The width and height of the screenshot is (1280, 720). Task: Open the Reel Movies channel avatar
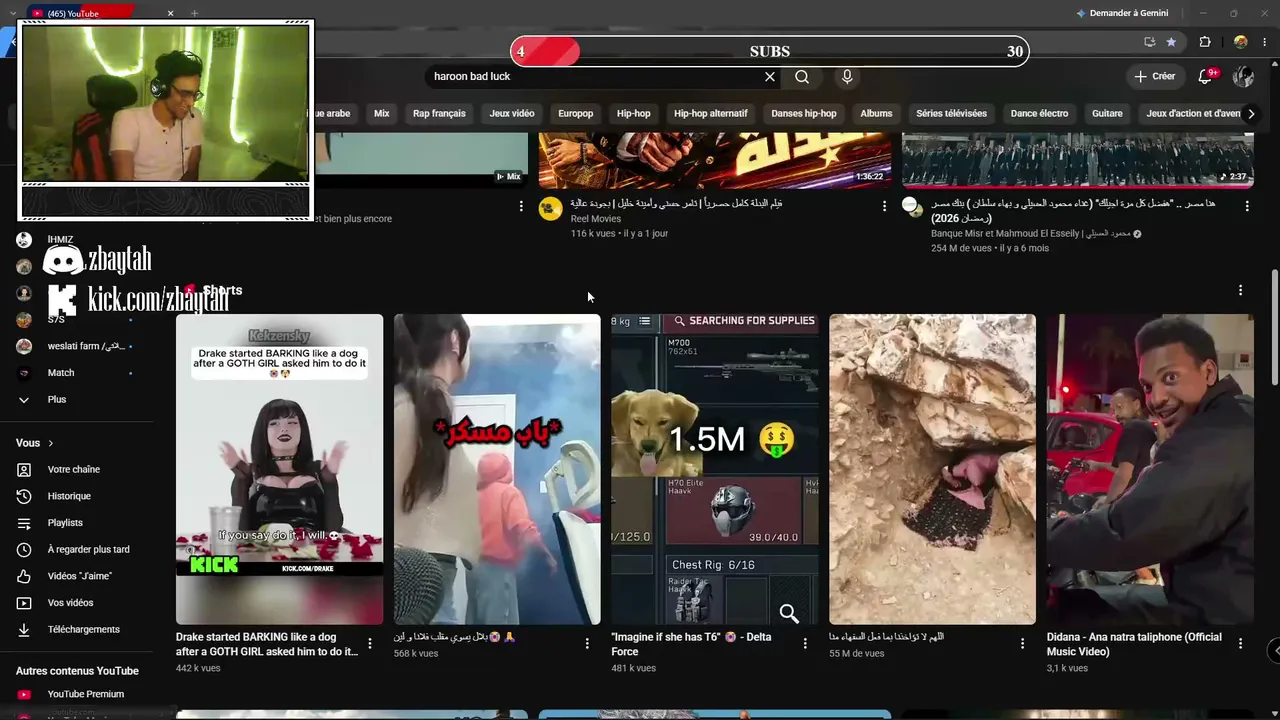click(550, 208)
